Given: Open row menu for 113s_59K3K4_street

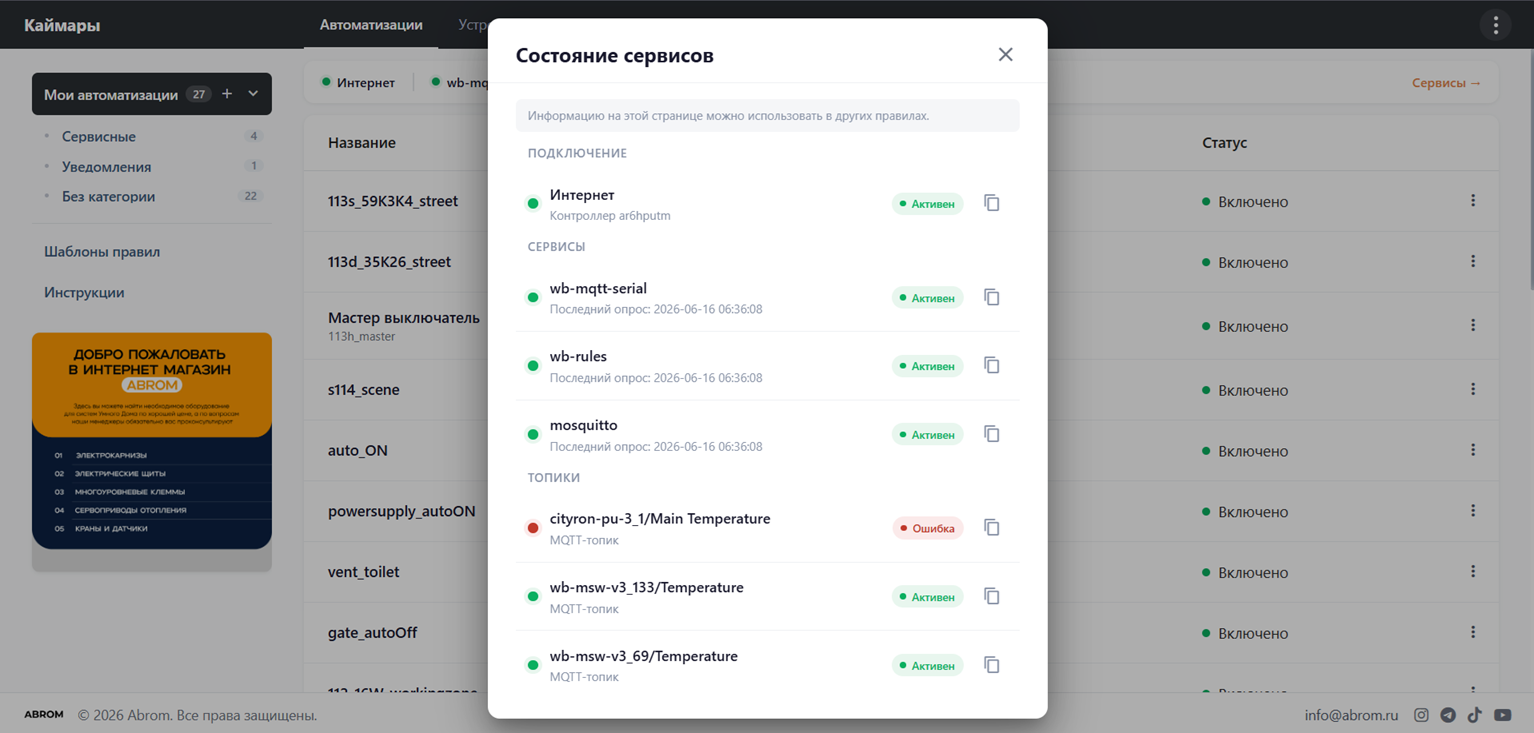Looking at the screenshot, I should pos(1472,201).
